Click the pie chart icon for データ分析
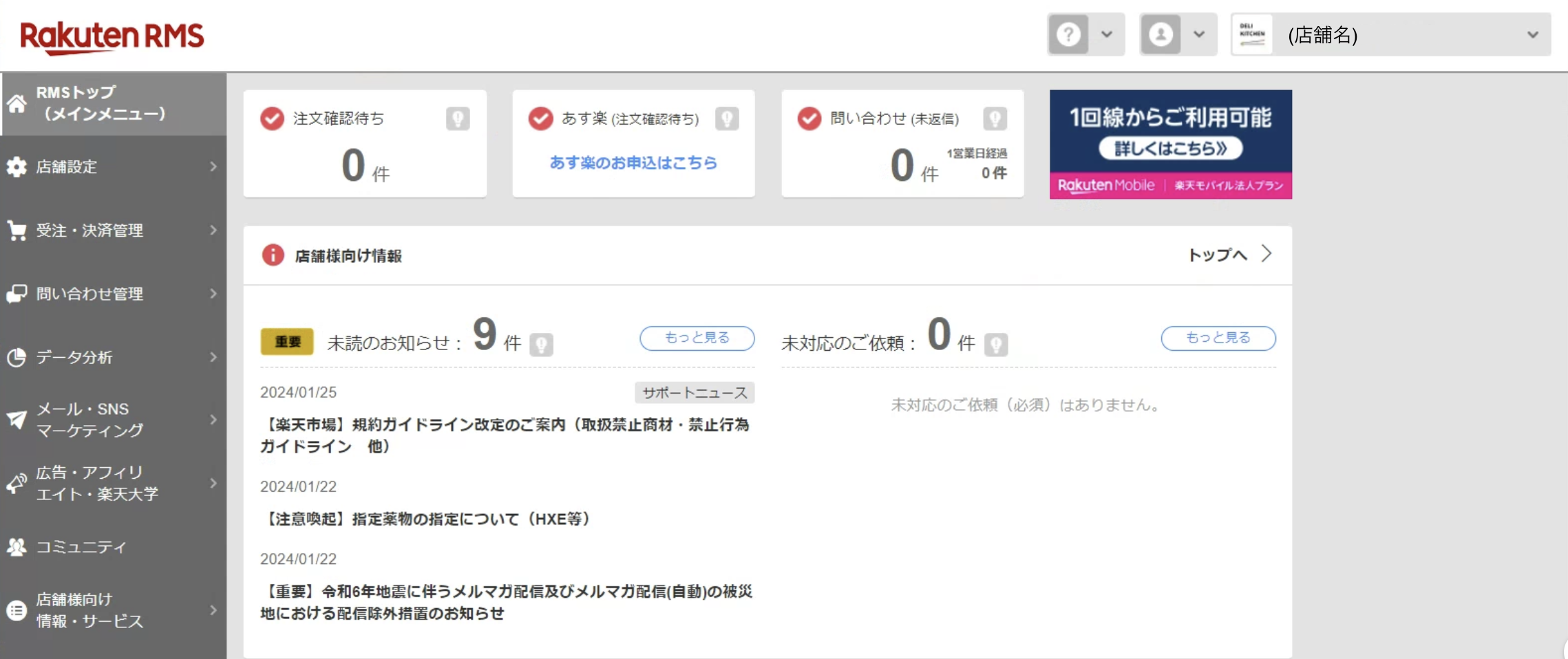This screenshot has width=1568, height=659. click(17, 357)
